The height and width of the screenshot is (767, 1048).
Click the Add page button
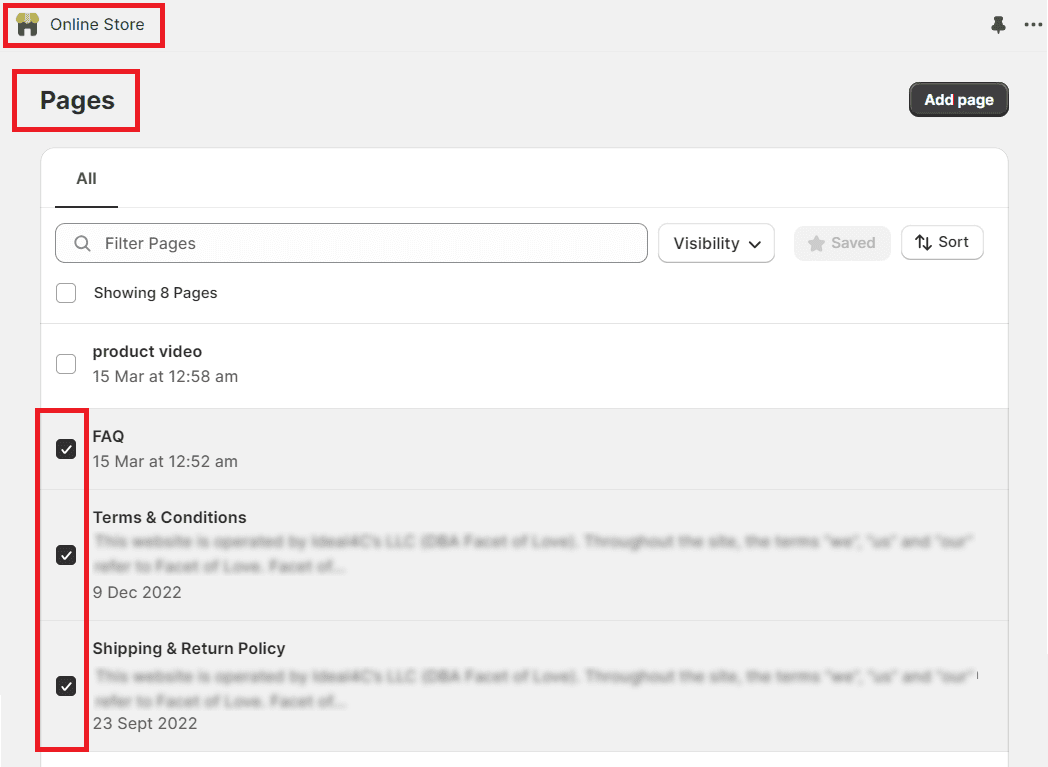957,99
